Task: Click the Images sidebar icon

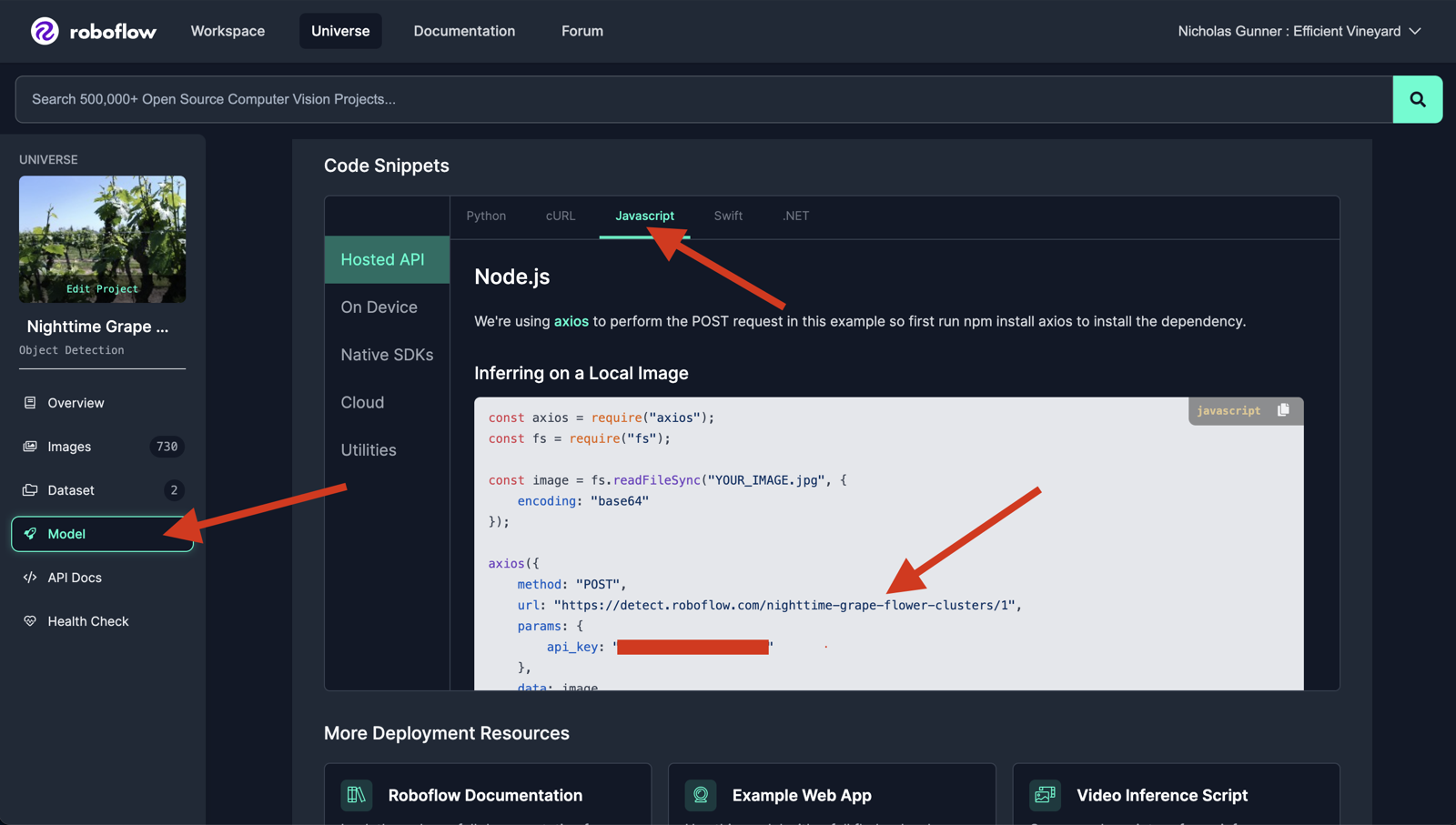Action: click(30, 446)
